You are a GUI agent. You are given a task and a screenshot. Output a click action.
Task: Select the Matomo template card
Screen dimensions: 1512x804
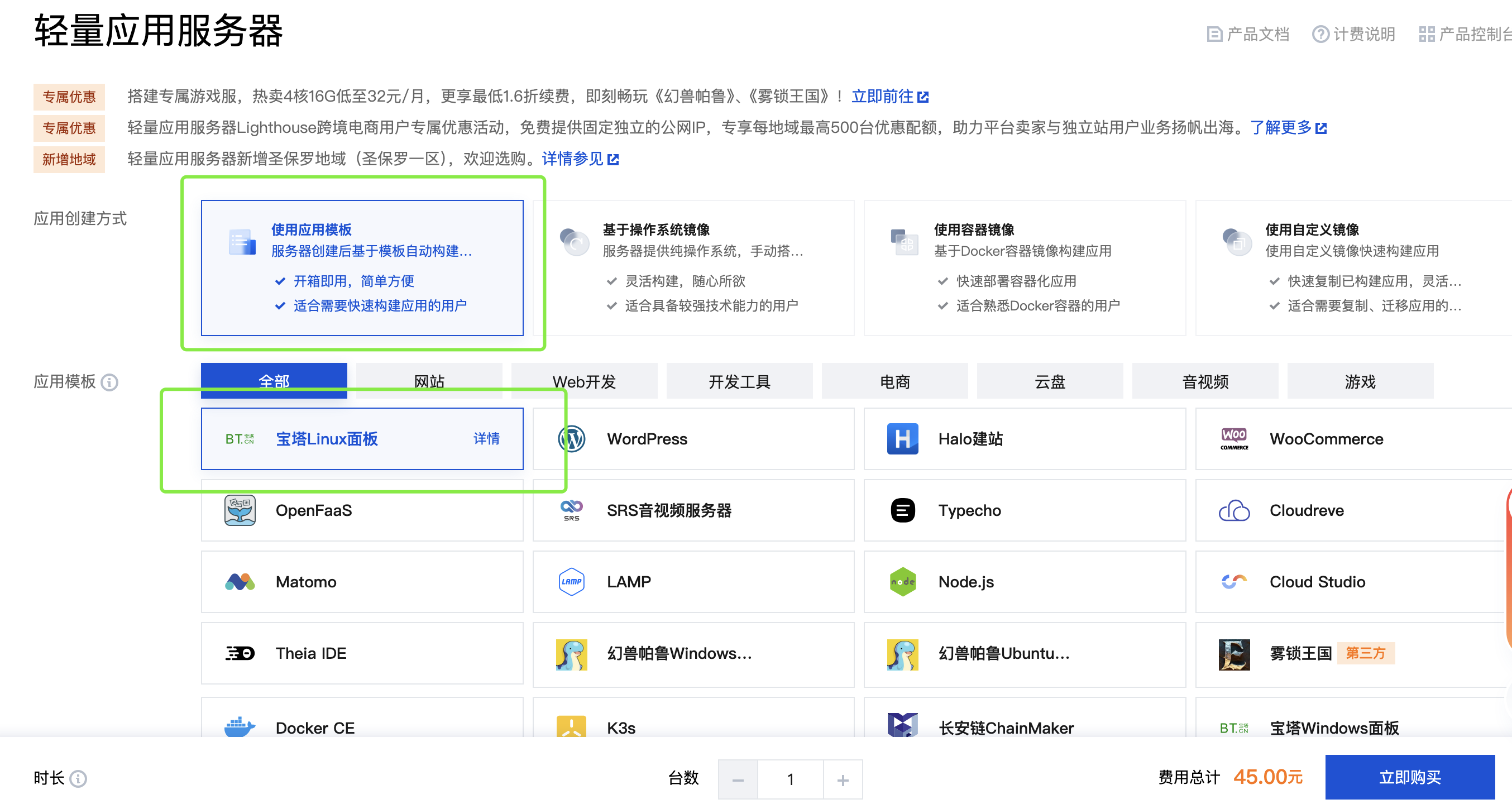[362, 582]
